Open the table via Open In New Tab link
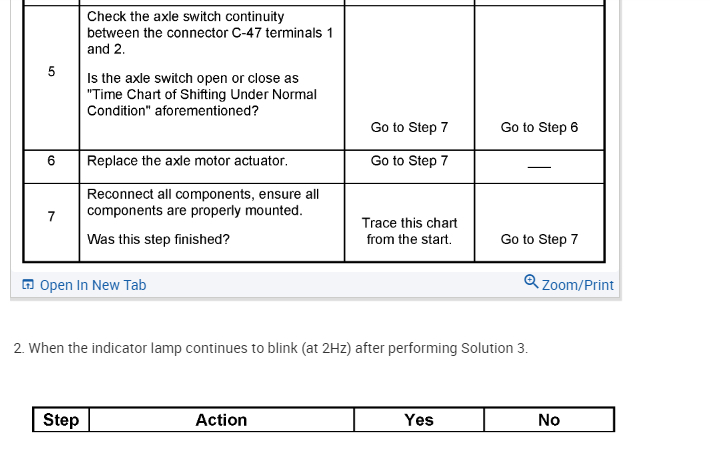Viewport: 710px width, 458px height. (92, 285)
